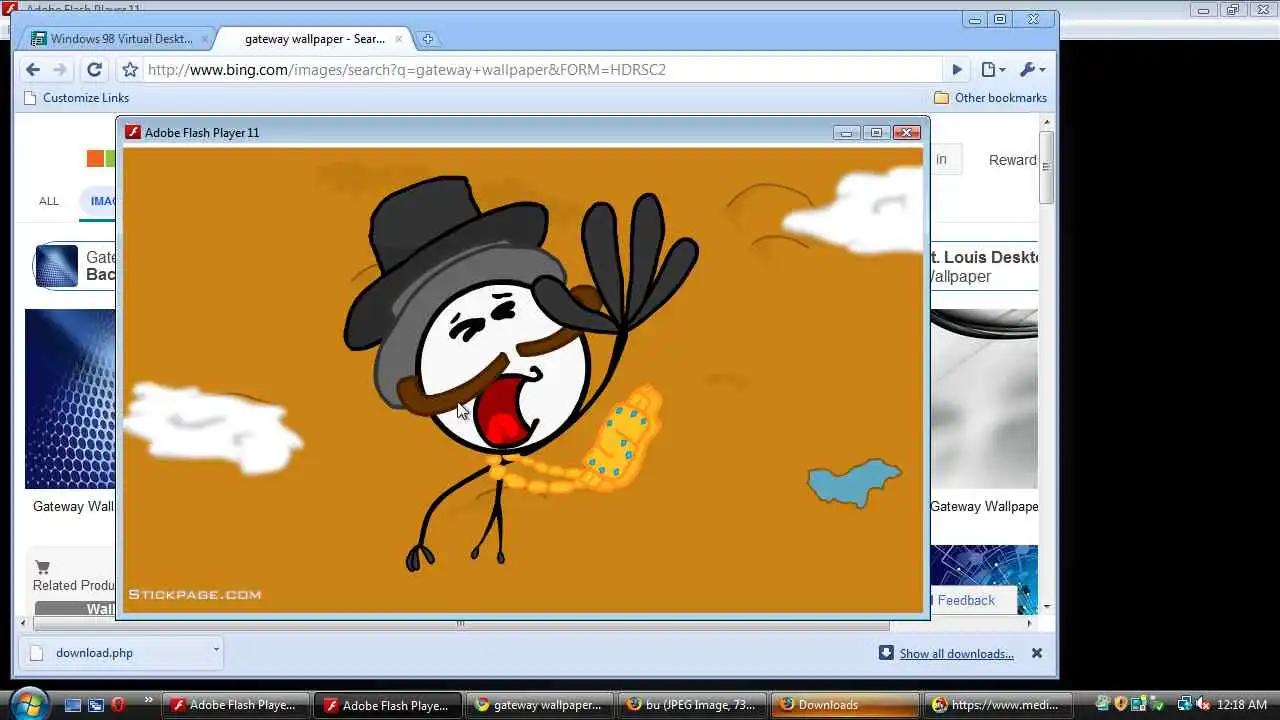Click the page horizontal scrollbar
The width and height of the screenshot is (1280, 720).
coord(460,623)
